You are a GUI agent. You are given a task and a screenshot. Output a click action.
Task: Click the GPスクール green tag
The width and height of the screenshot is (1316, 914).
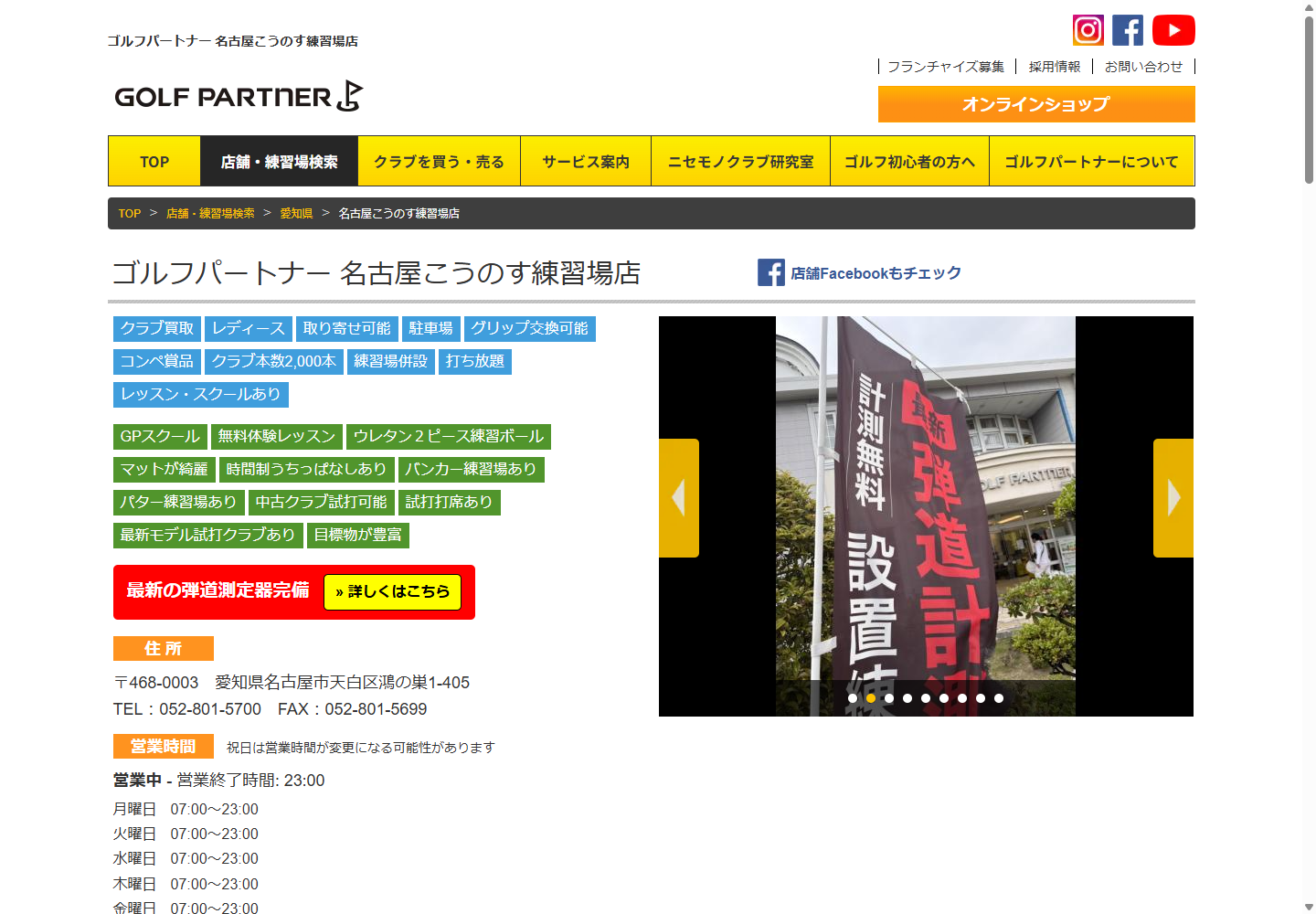point(160,437)
